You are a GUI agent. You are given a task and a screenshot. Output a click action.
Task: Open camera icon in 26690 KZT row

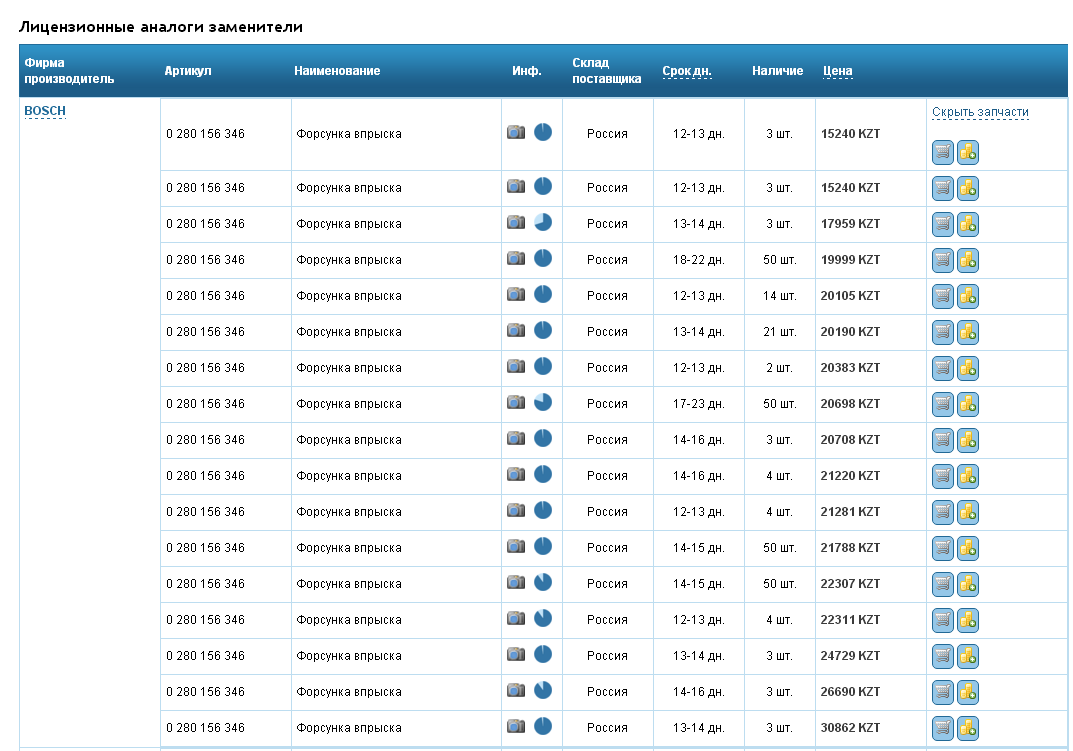516,690
